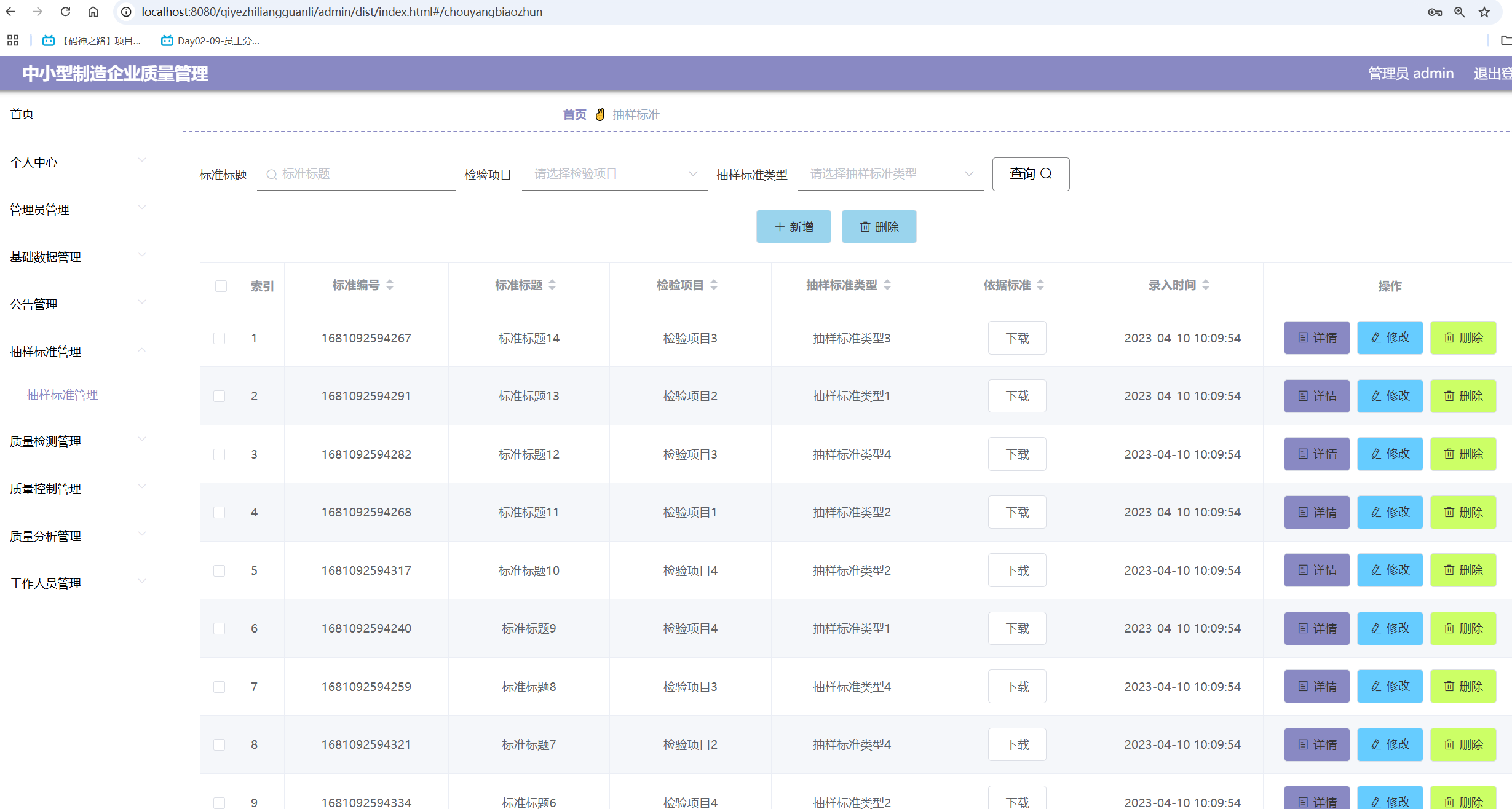This screenshot has width=1512, height=809.
Task: Open browser zoom magnifier icon
Action: (1459, 12)
